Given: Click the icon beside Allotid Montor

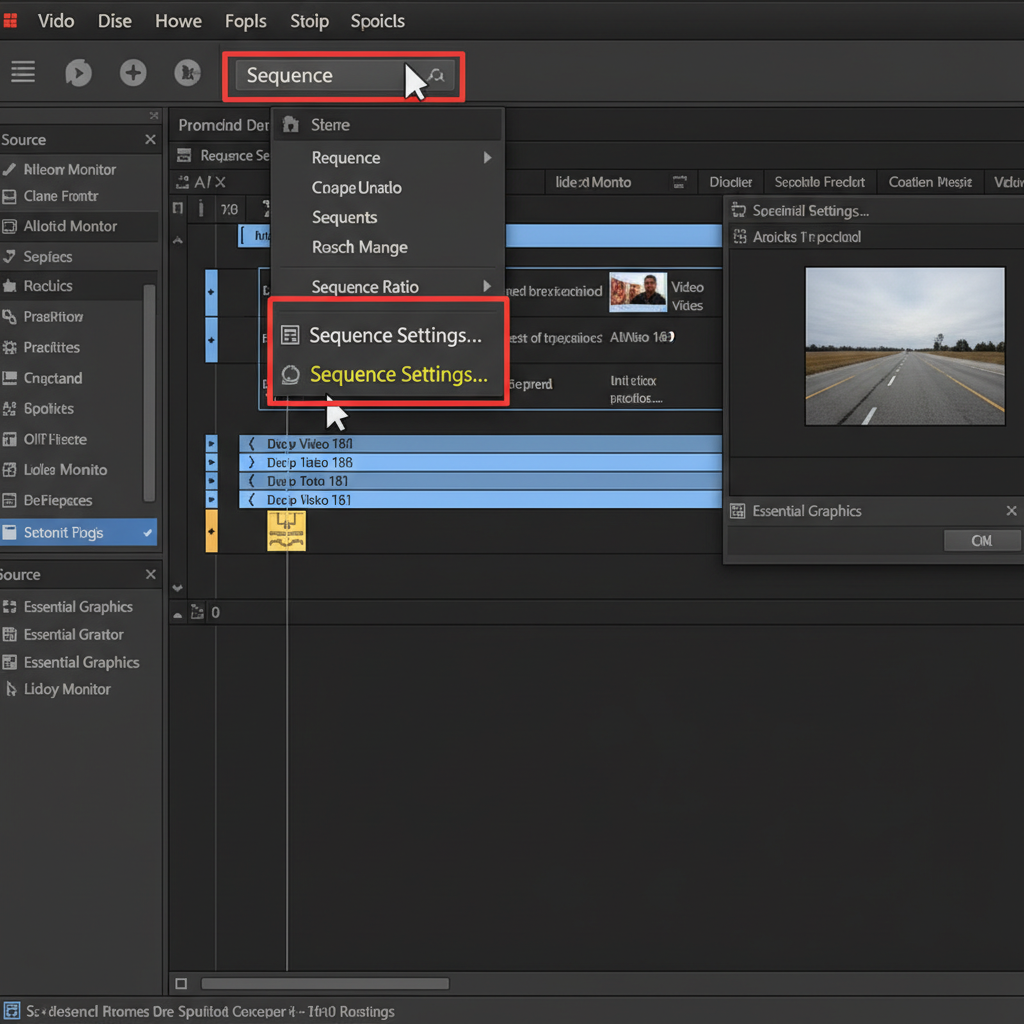Looking at the screenshot, I should 9,227.
